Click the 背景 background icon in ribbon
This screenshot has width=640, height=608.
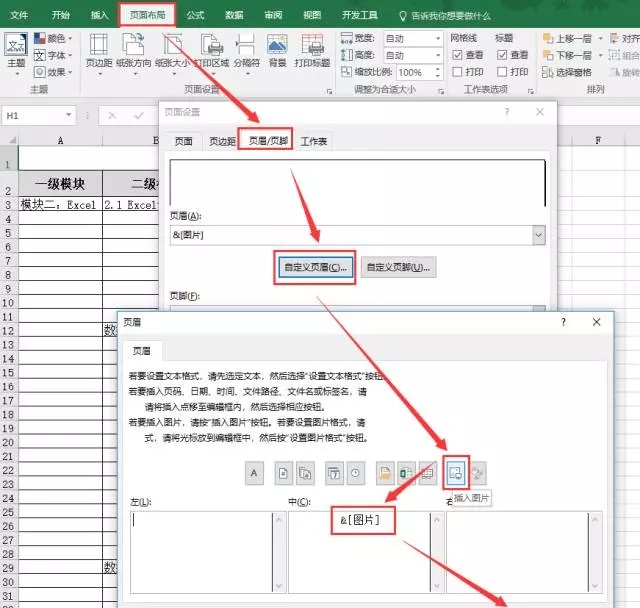tap(277, 52)
